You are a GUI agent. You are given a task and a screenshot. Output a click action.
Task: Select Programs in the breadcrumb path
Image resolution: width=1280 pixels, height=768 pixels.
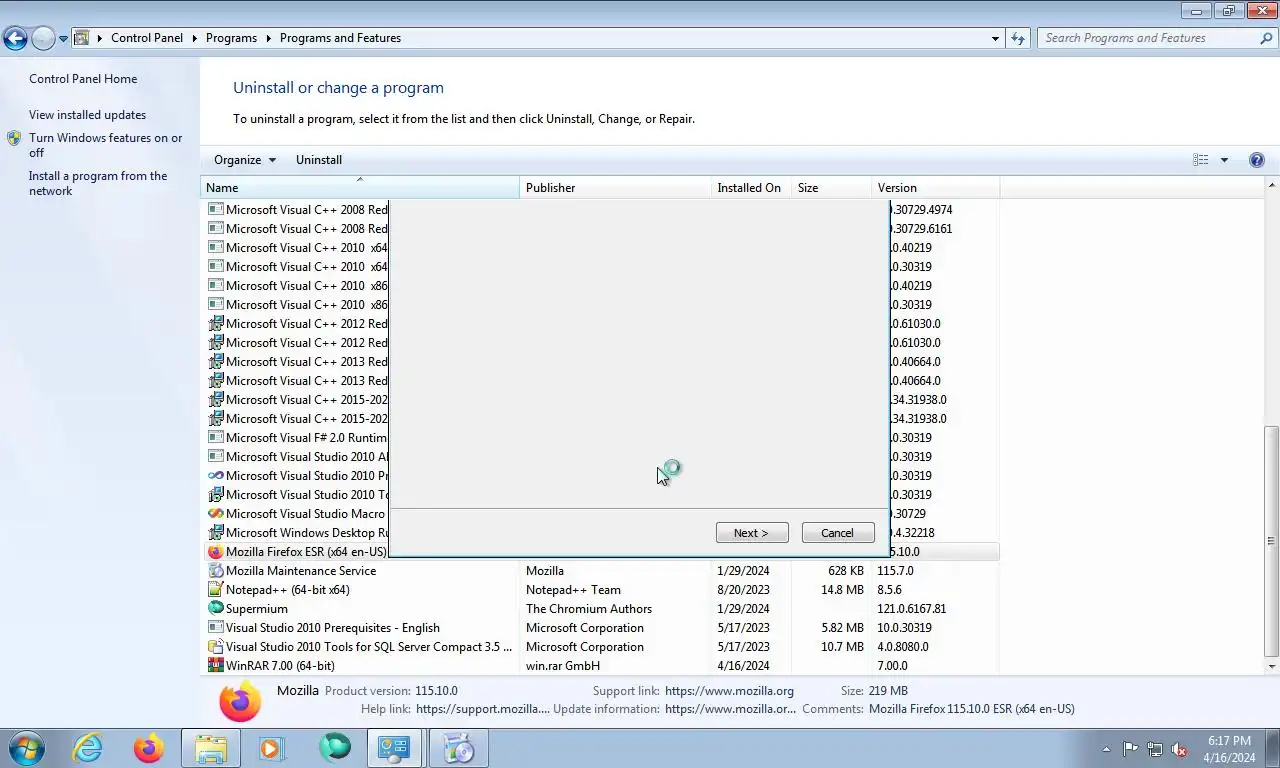coord(231,38)
